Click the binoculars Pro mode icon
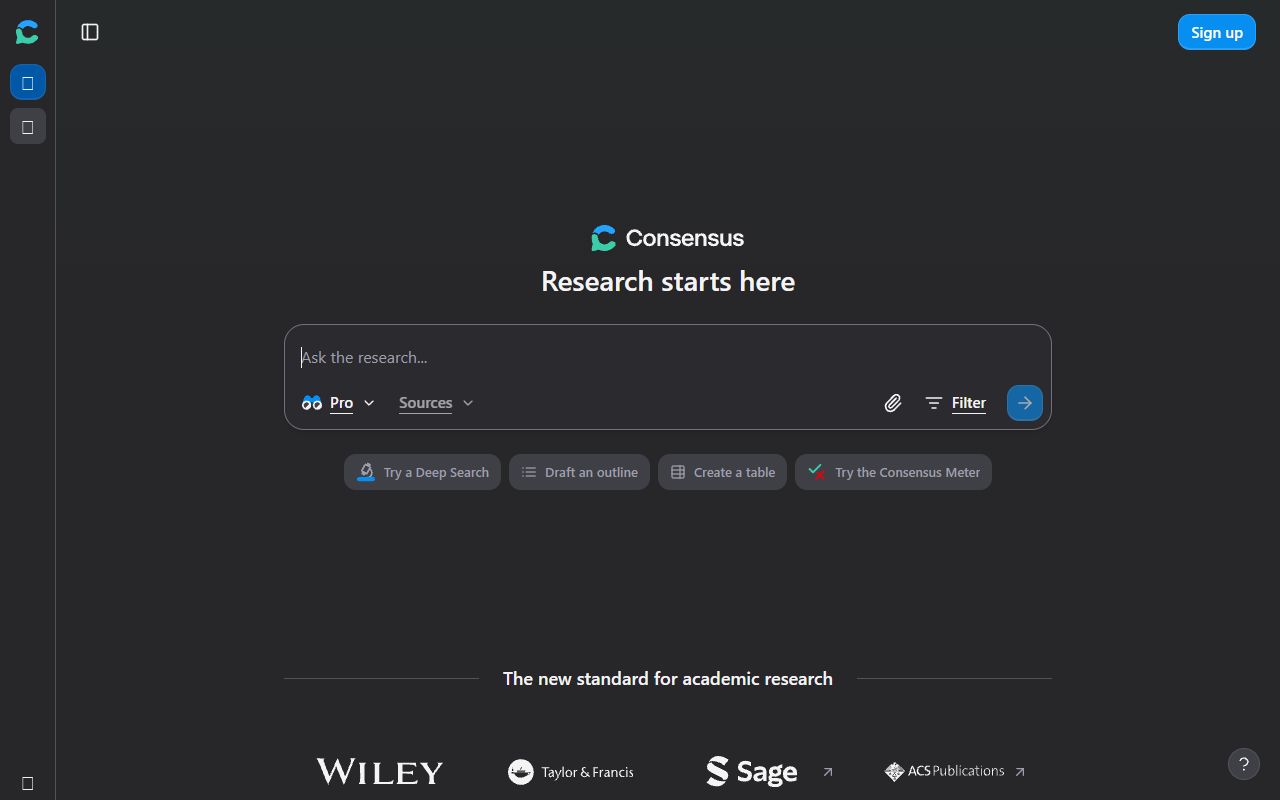1280x800 pixels. 312,402
